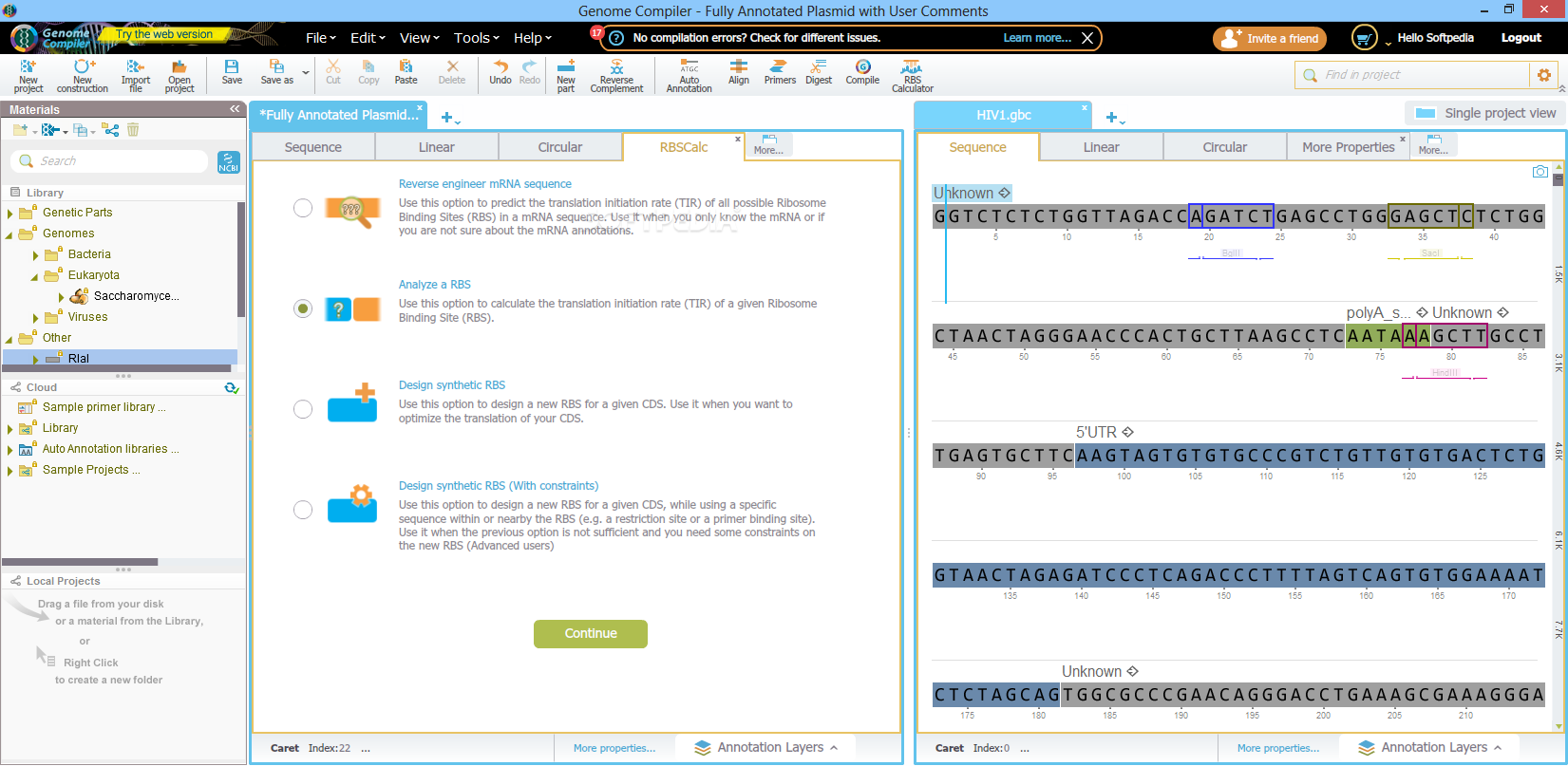
Task: Click the New part icon
Action: click(566, 75)
